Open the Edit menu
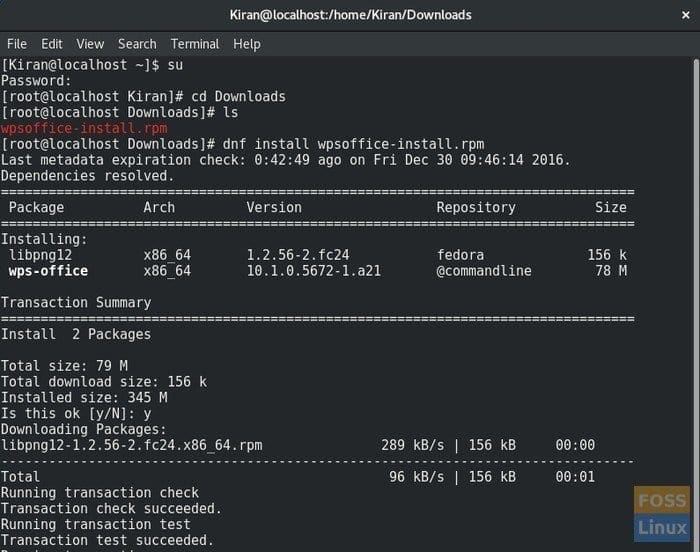Screen dimensions: 700x552 [52, 44]
